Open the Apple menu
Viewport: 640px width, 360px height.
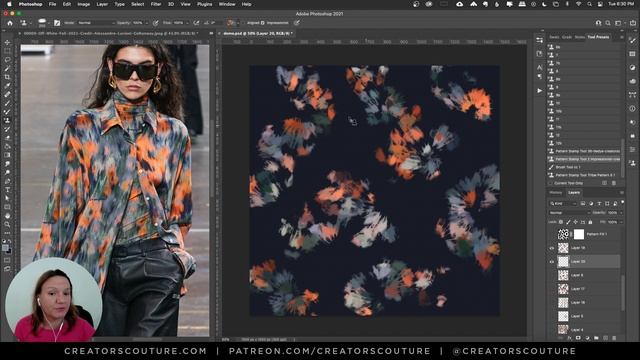[9, 4]
